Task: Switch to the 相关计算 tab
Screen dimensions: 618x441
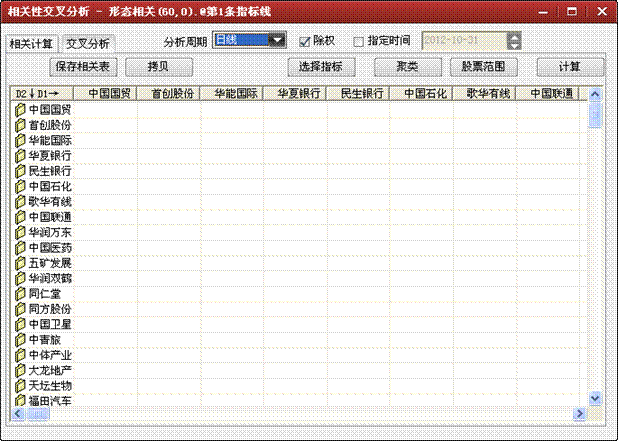Action: pyautogui.click(x=32, y=44)
